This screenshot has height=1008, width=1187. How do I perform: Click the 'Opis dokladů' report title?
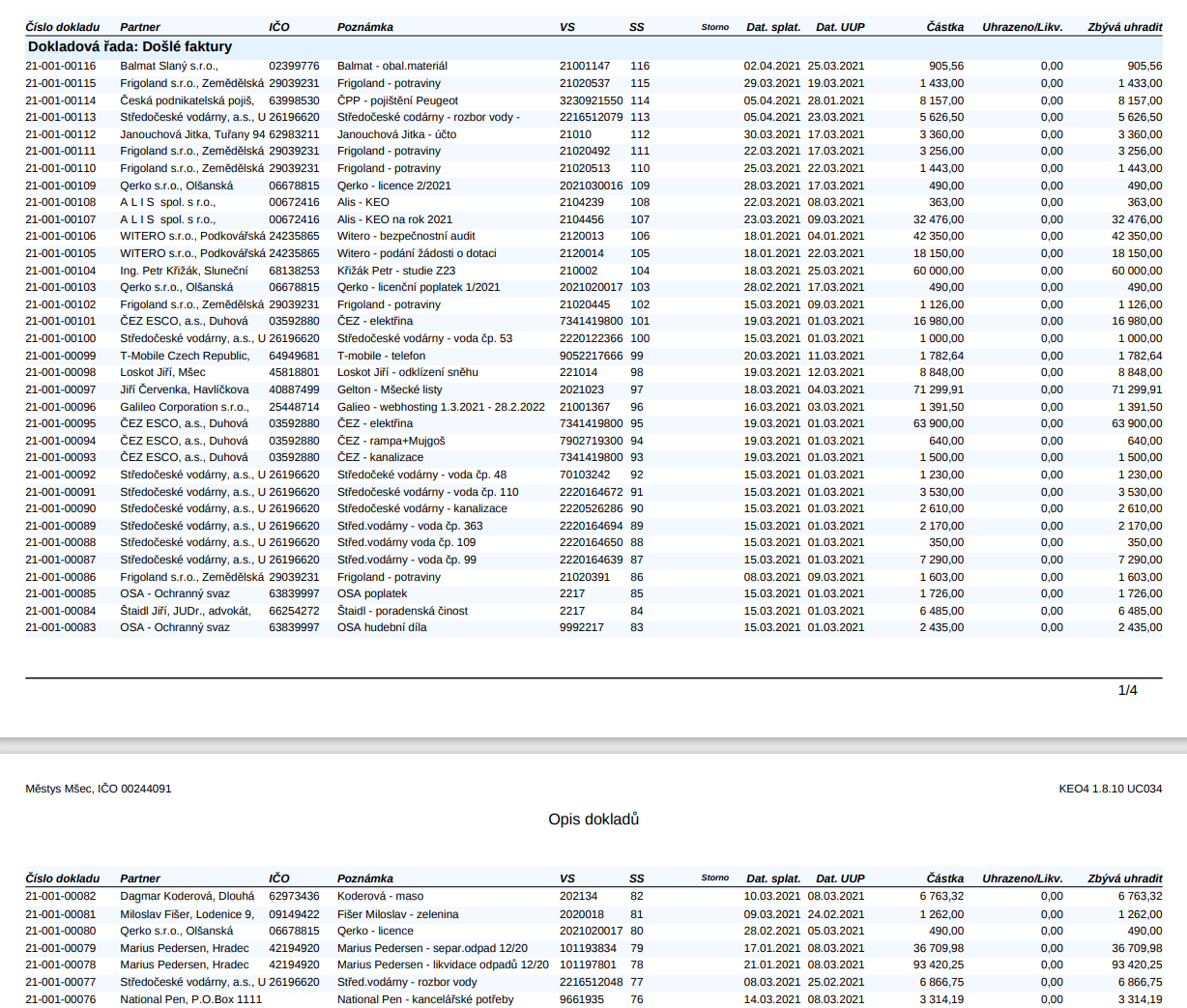click(x=593, y=820)
